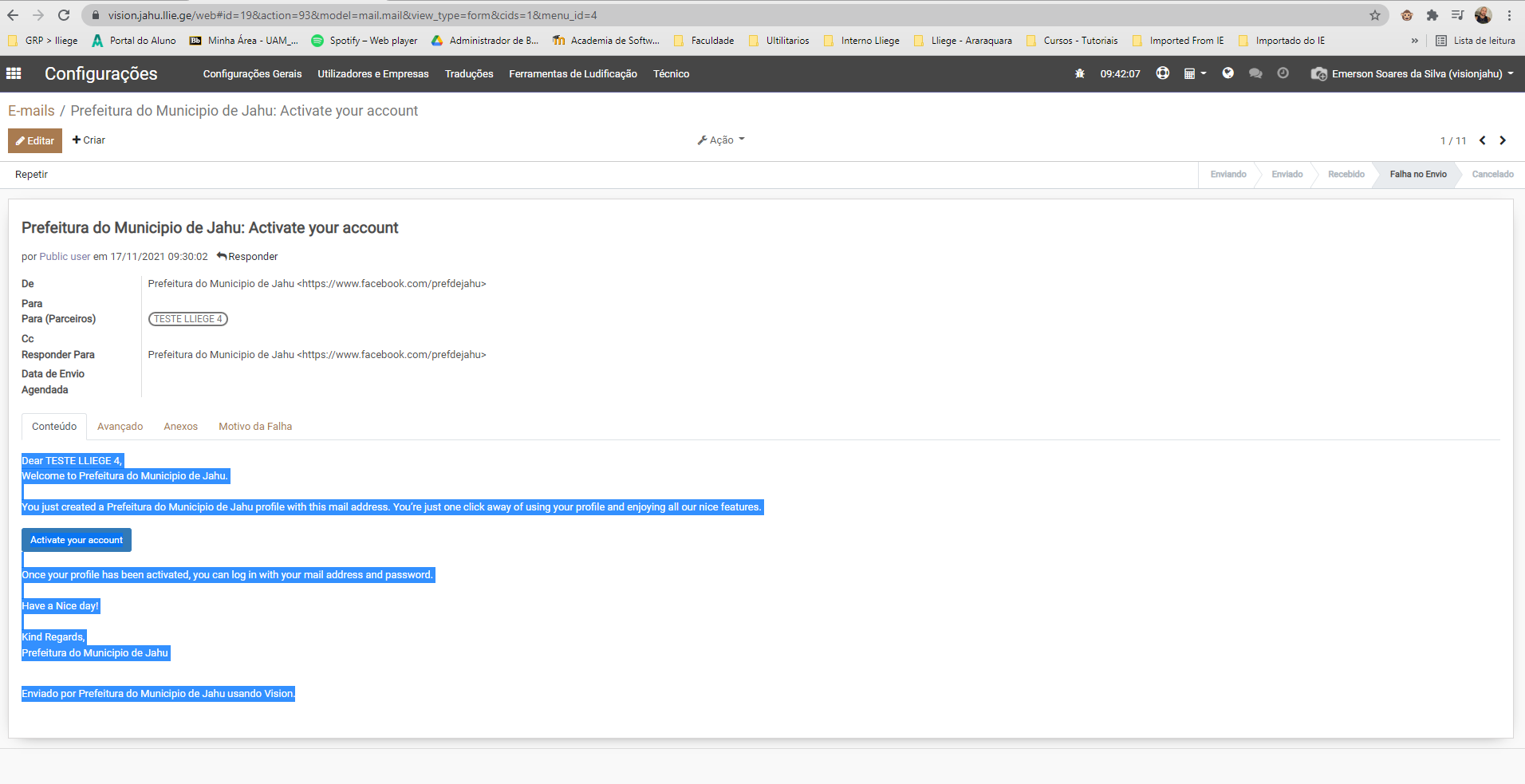Bookmark page with the star icon
The width and height of the screenshot is (1525, 784).
pos(1374,15)
